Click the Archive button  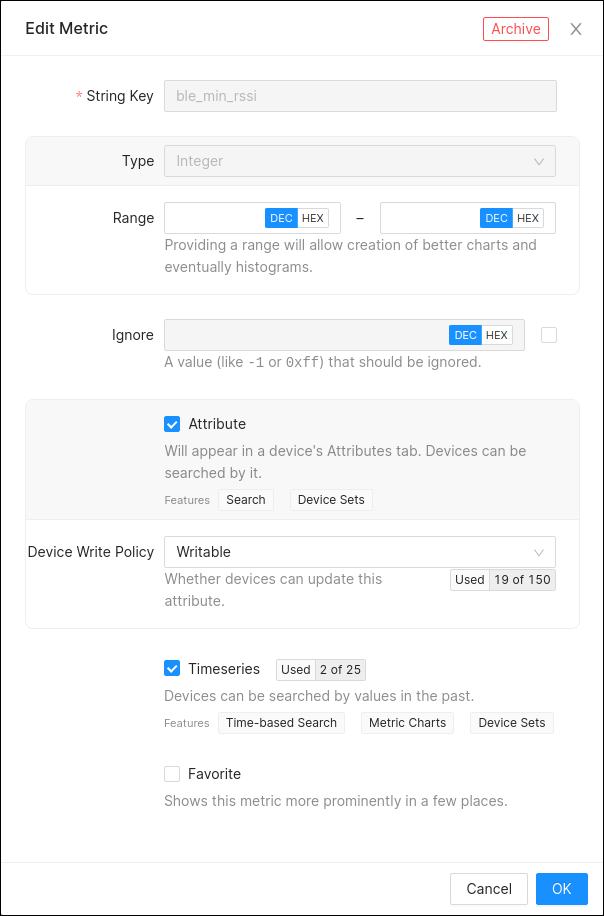pos(516,29)
